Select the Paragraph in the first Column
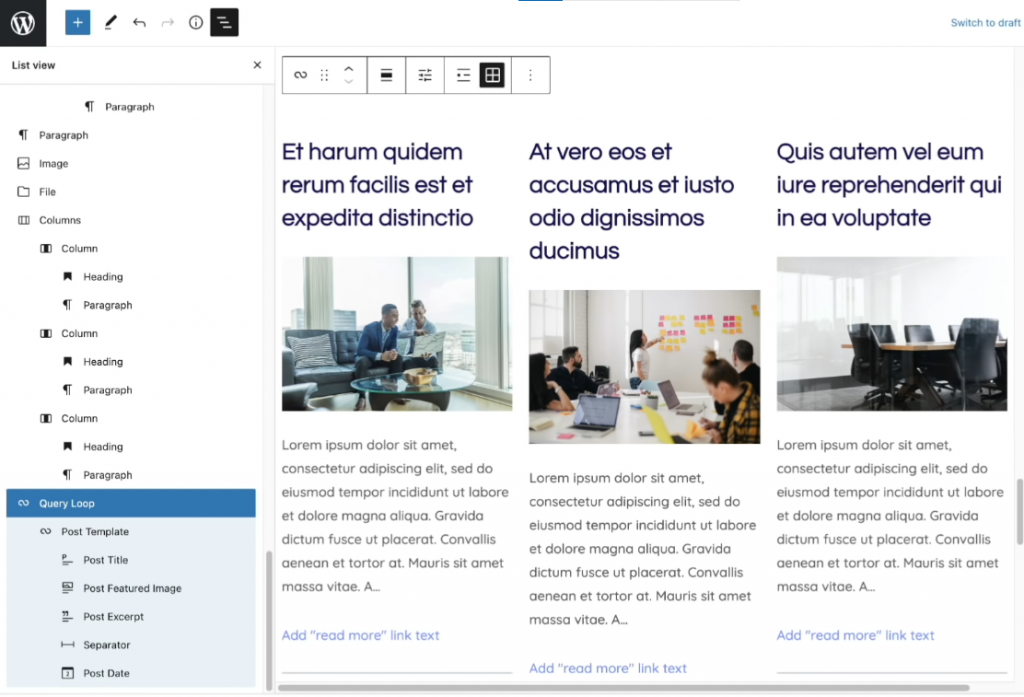The image size is (1024, 697). coord(131,305)
